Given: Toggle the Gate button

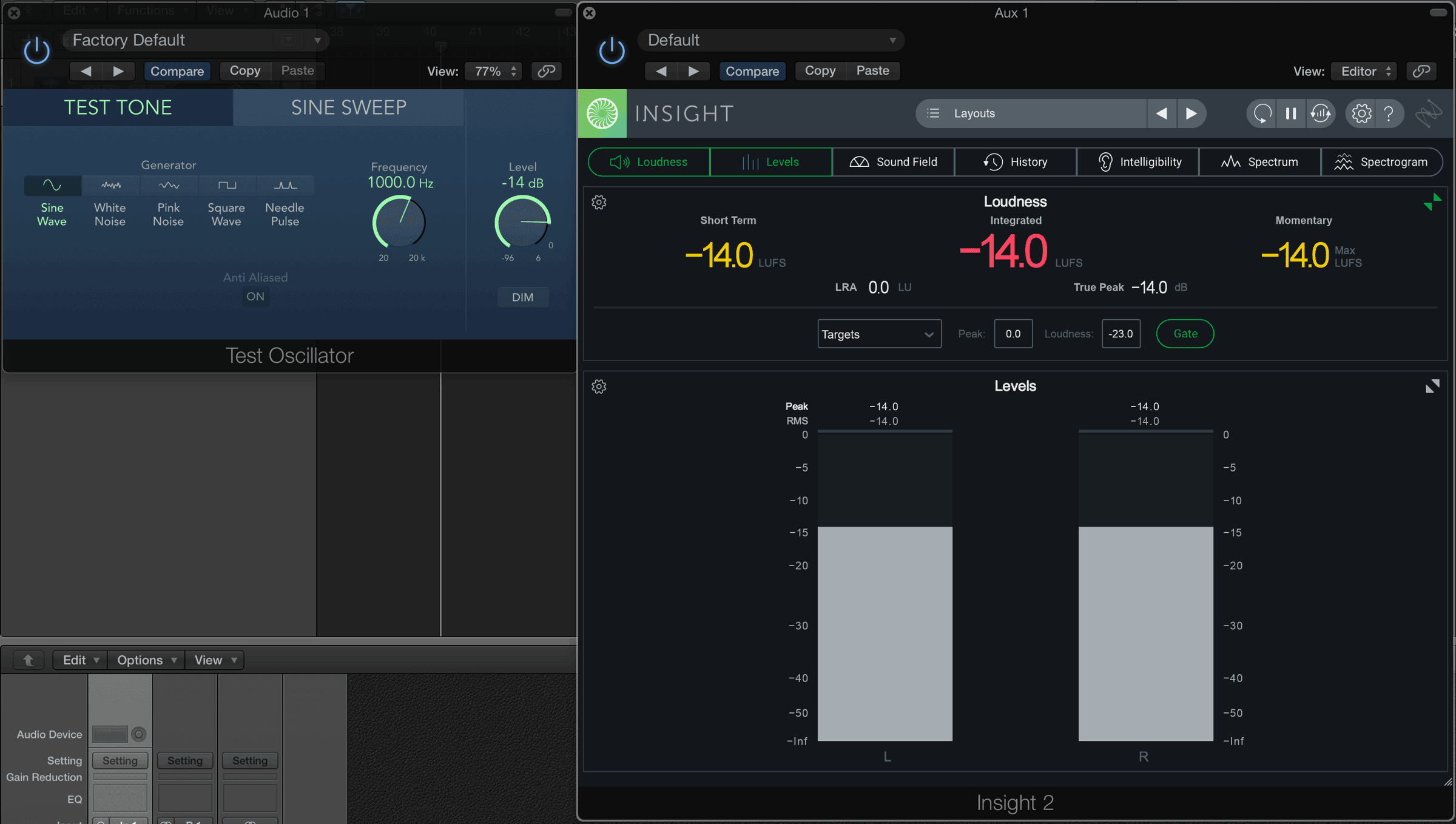Looking at the screenshot, I should point(1185,334).
